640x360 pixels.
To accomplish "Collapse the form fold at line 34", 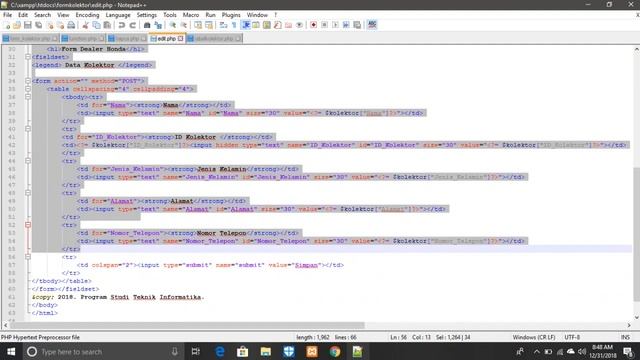I will (28, 81).
